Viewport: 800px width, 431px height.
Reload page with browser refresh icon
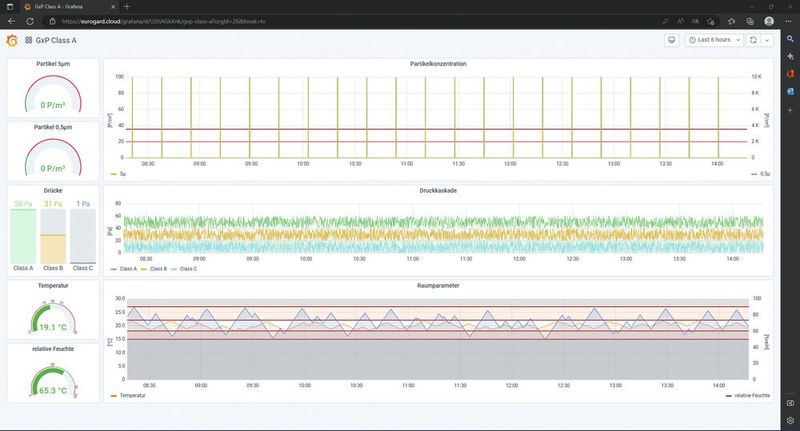[x=30, y=21]
